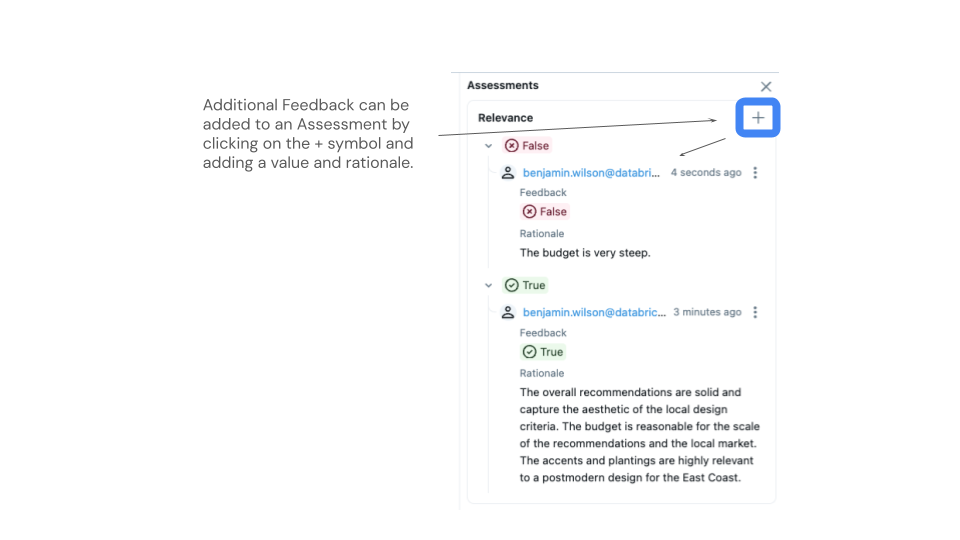Click the True badge in the group header
This screenshot has width=960, height=540.
click(526, 286)
